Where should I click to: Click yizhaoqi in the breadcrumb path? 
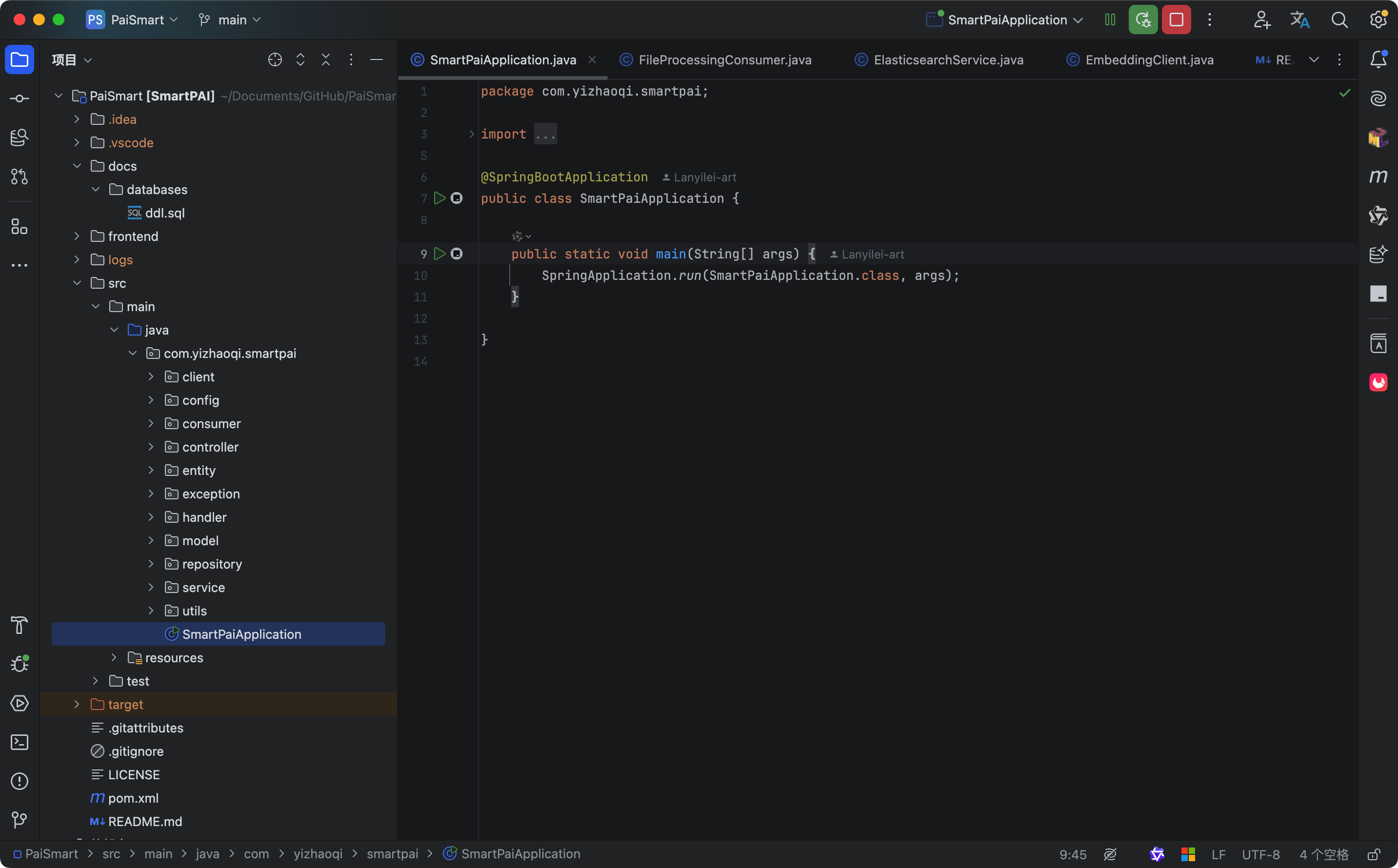pos(318,854)
